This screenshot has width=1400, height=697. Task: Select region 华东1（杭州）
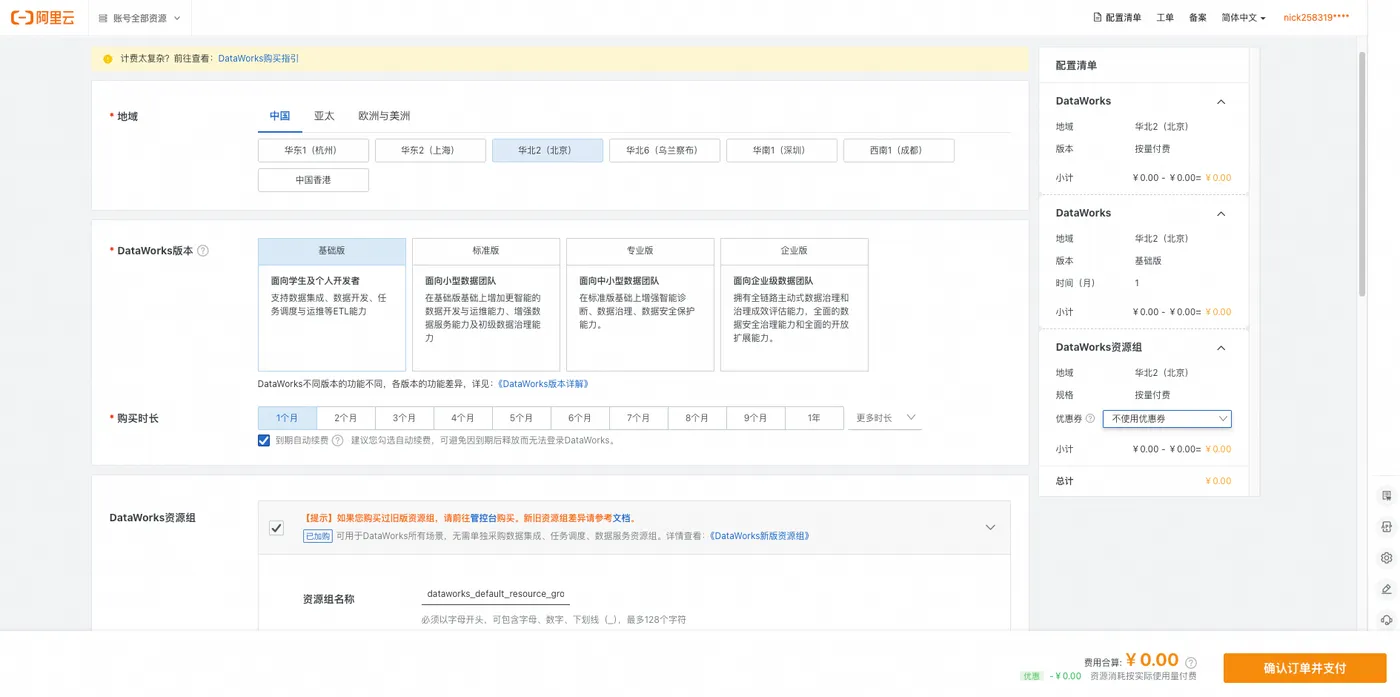click(313, 150)
